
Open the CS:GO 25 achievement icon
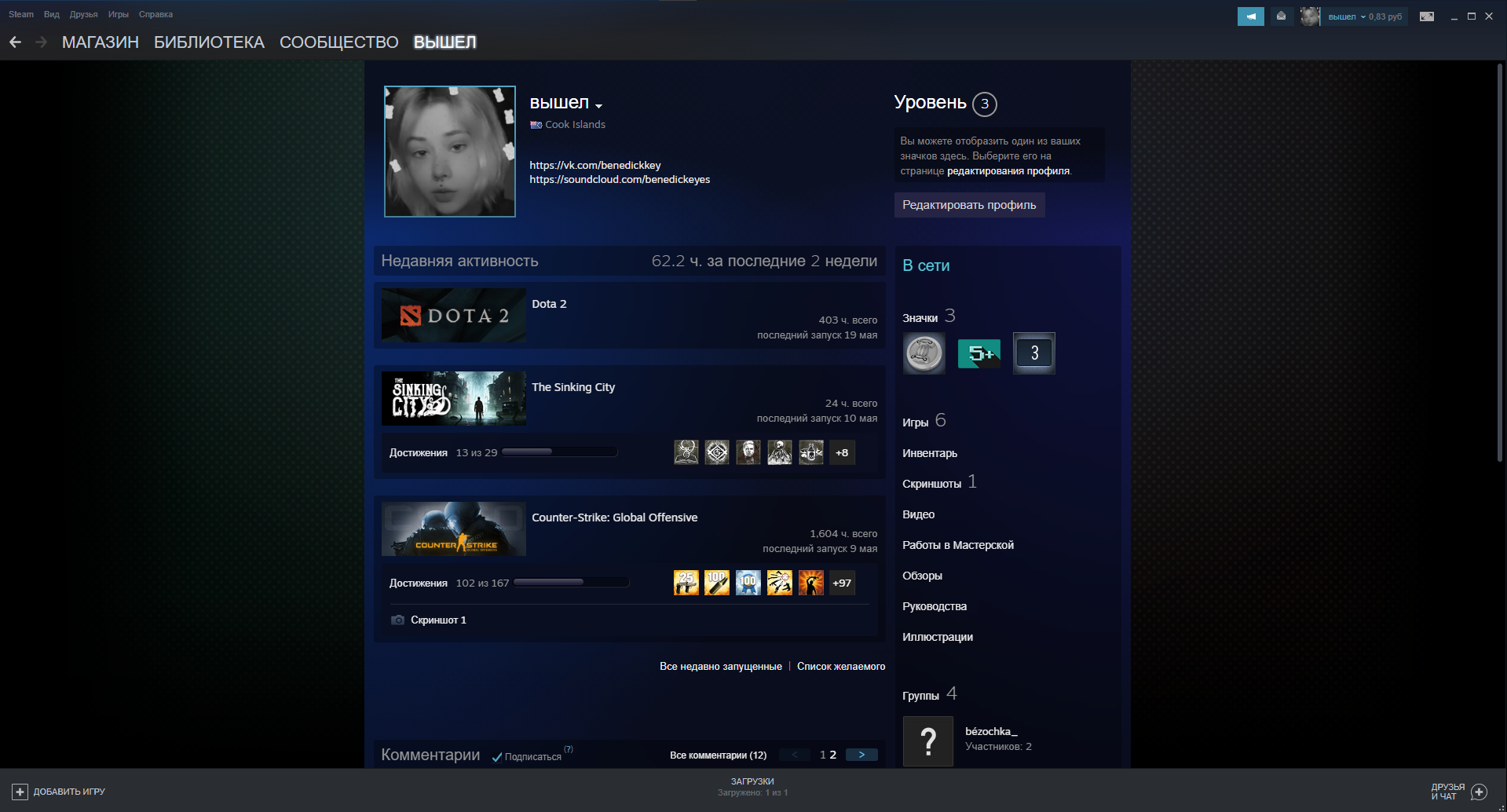pyautogui.click(x=686, y=583)
